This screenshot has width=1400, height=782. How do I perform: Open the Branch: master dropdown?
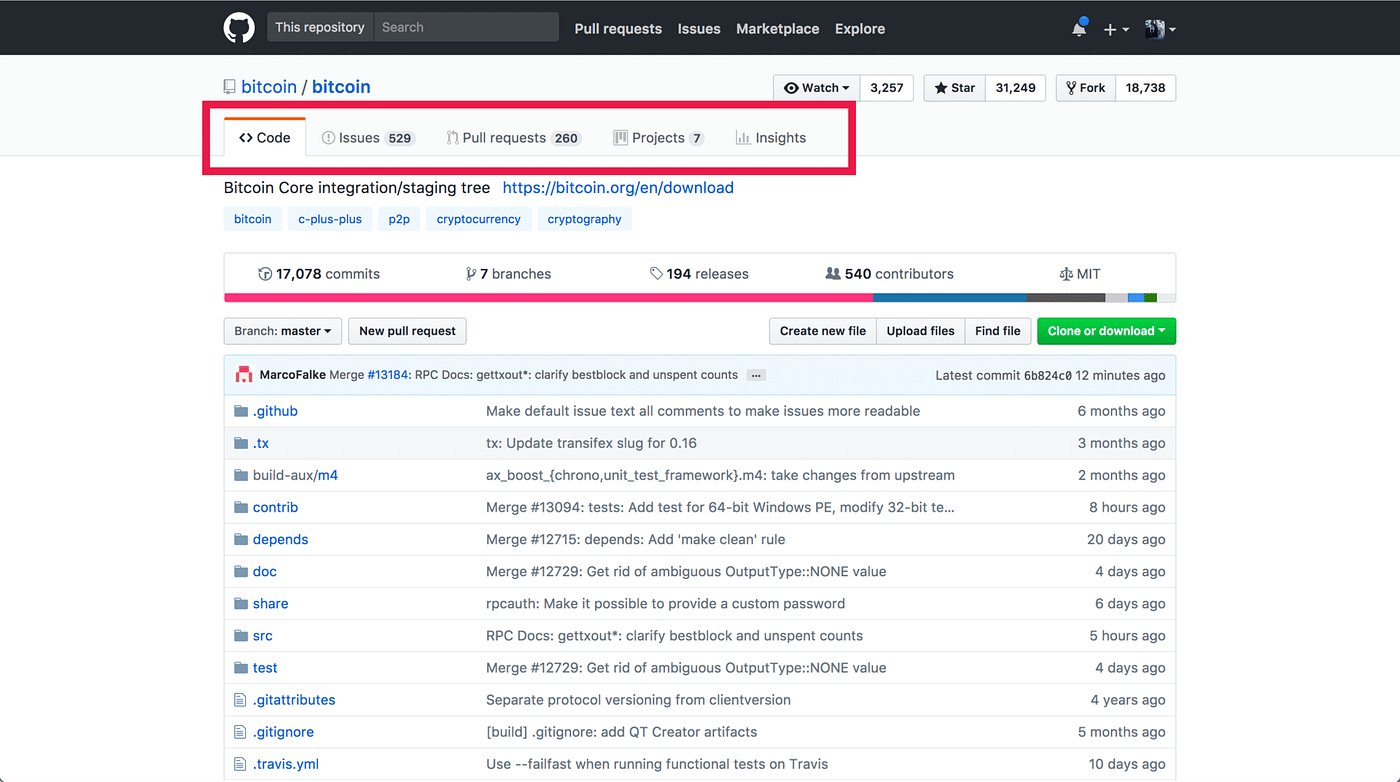click(x=282, y=330)
